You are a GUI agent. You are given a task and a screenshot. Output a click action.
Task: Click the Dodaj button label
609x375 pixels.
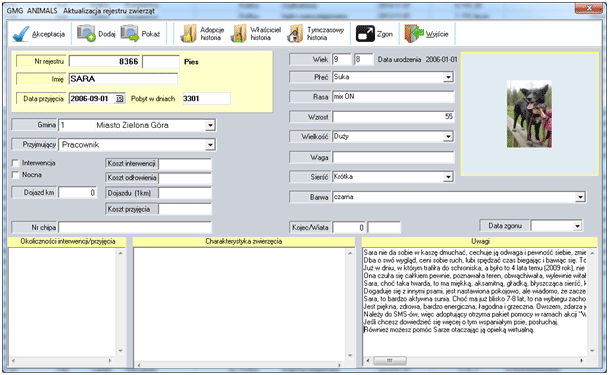pyautogui.click(x=107, y=34)
